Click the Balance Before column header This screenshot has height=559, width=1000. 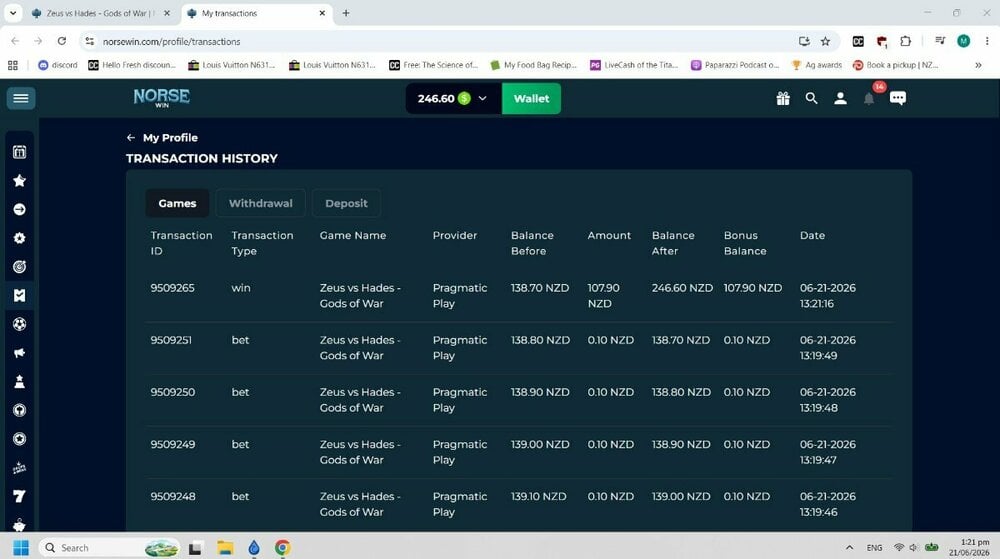533,243
